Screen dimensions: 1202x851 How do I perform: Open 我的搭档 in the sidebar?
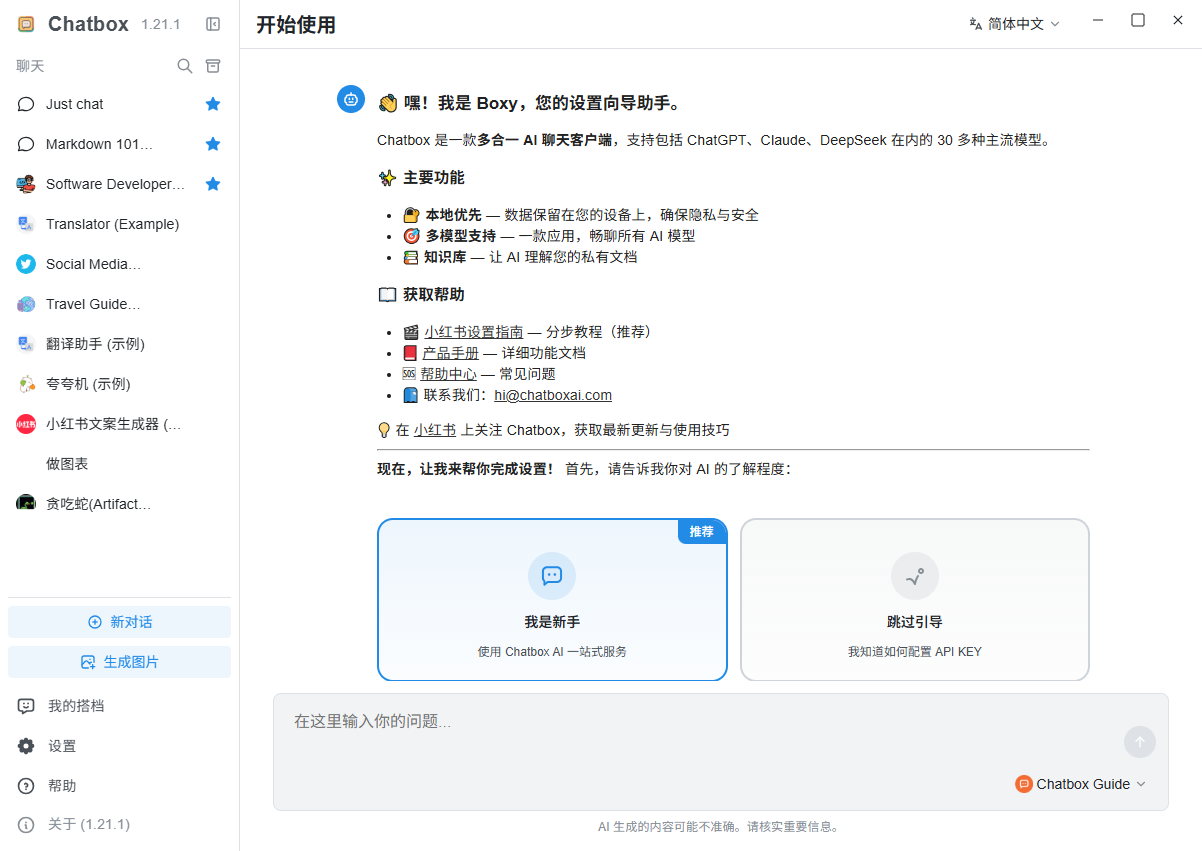(x=119, y=706)
